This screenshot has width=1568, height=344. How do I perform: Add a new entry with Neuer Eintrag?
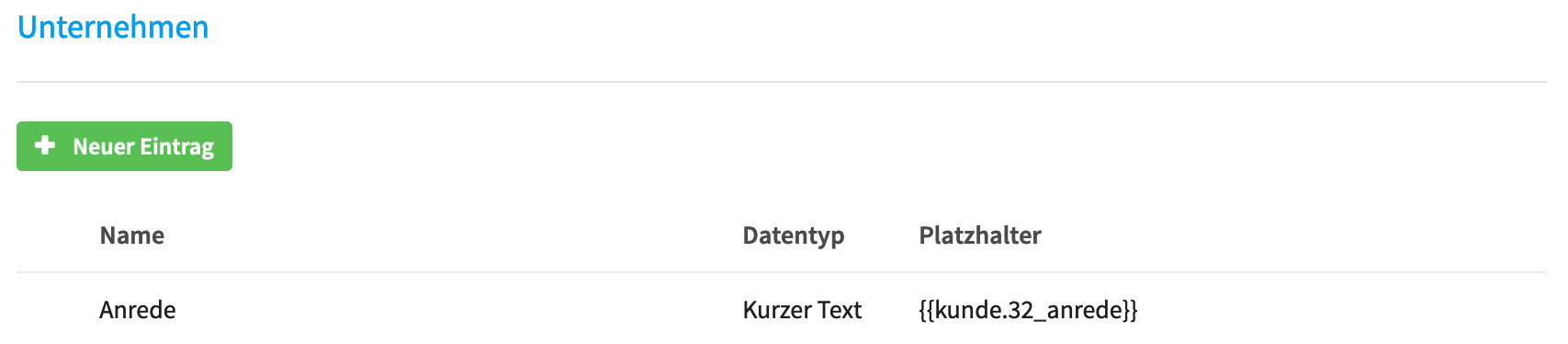tap(124, 146)
